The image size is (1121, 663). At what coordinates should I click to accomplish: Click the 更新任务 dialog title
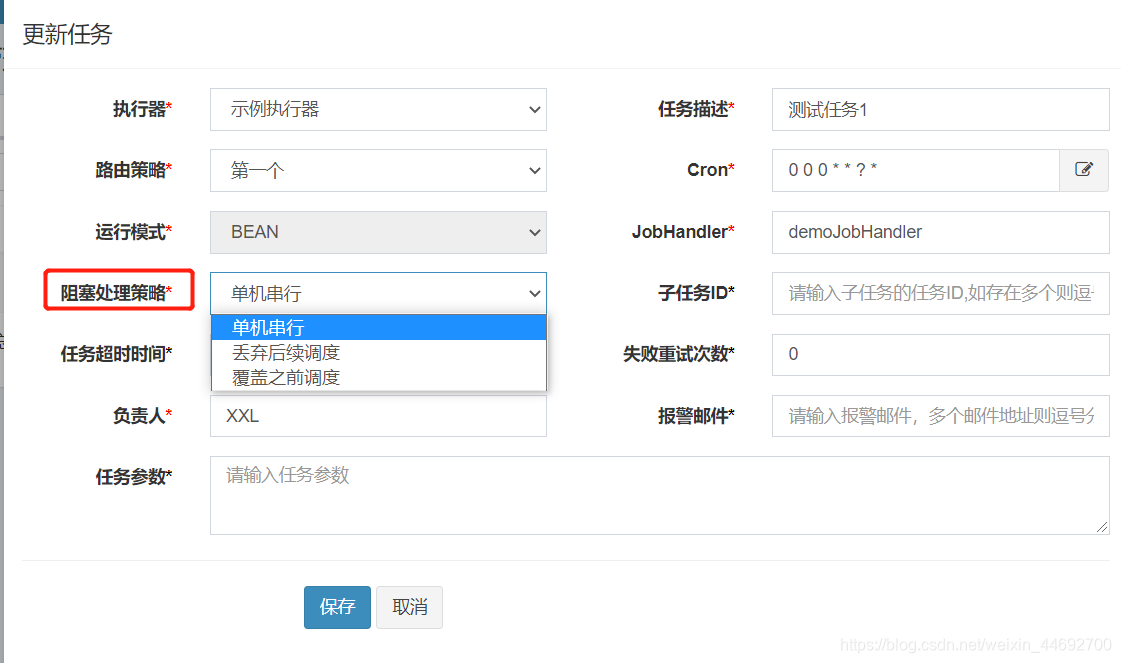(x=67, y=34)
